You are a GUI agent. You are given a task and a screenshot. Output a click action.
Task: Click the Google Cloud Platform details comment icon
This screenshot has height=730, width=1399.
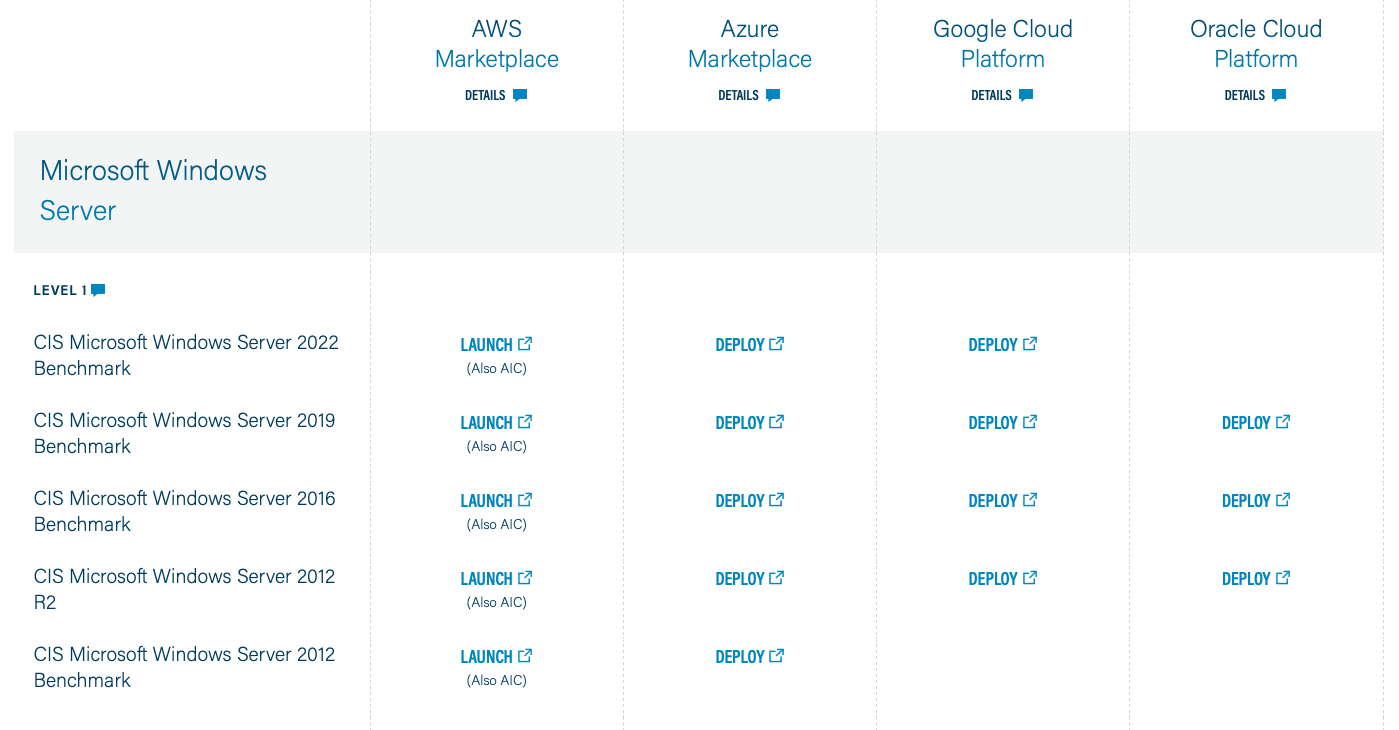[x=1026, y=96]
